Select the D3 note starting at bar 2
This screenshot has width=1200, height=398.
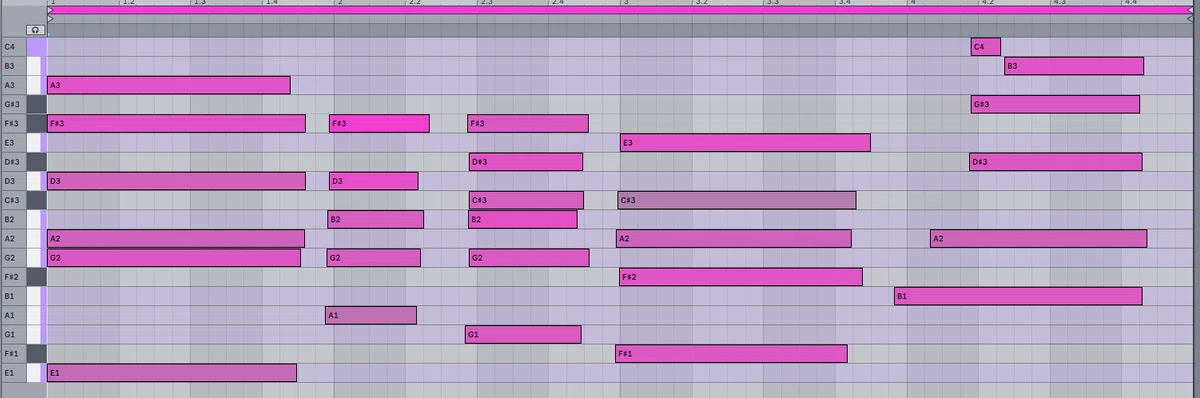(373, 181)
